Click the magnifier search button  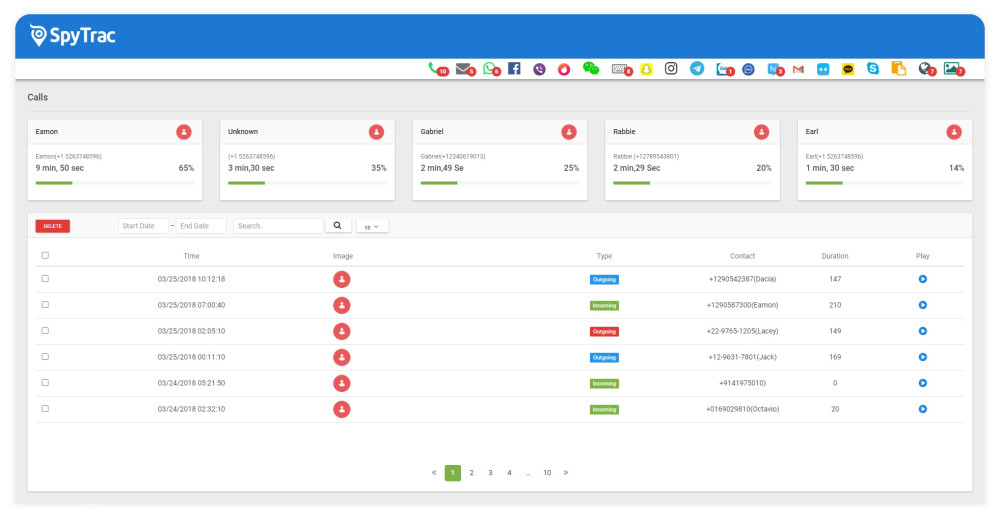338,227
